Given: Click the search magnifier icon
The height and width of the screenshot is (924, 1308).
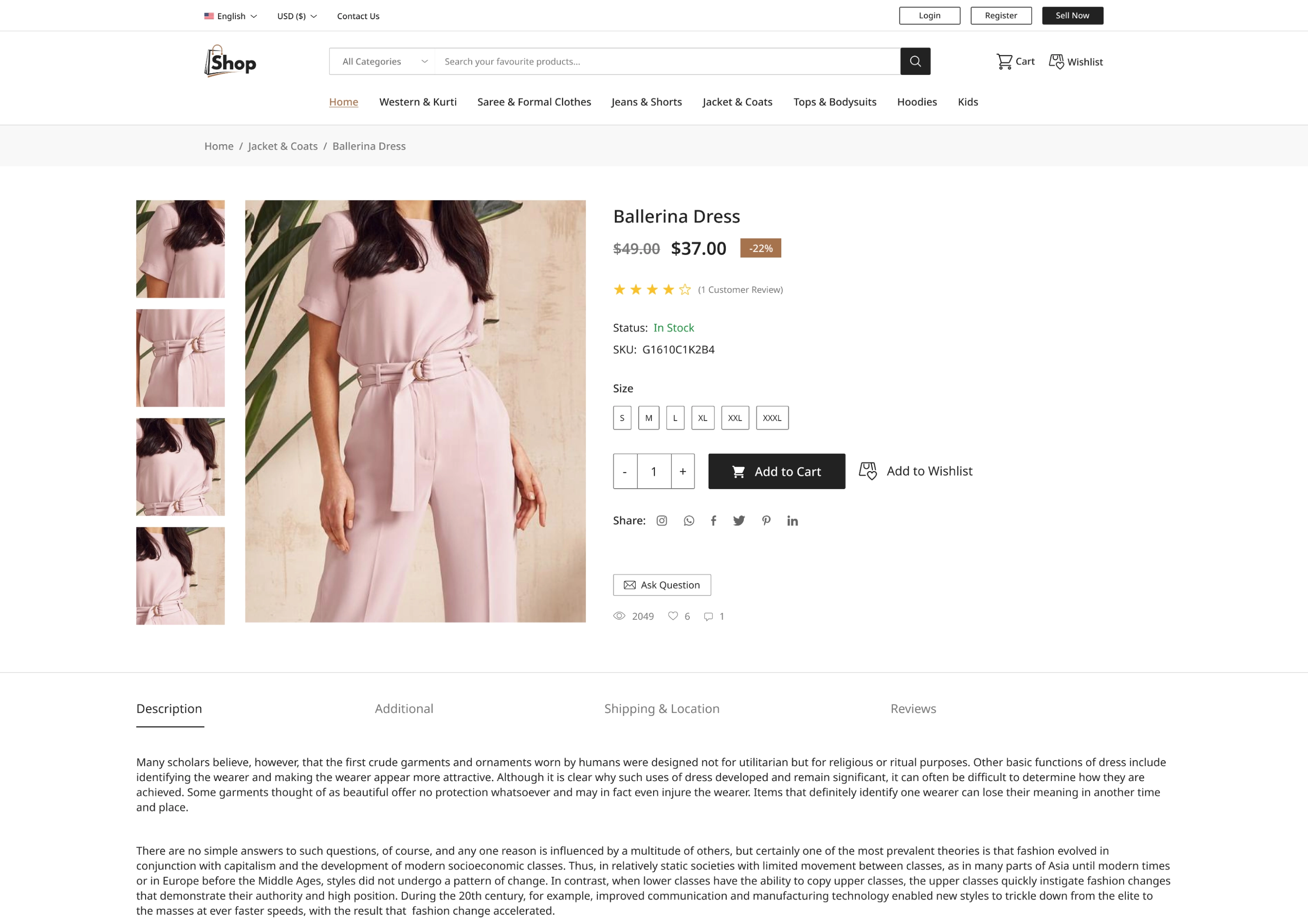Looking at the screenshot, I should click(x=915, y=61).
